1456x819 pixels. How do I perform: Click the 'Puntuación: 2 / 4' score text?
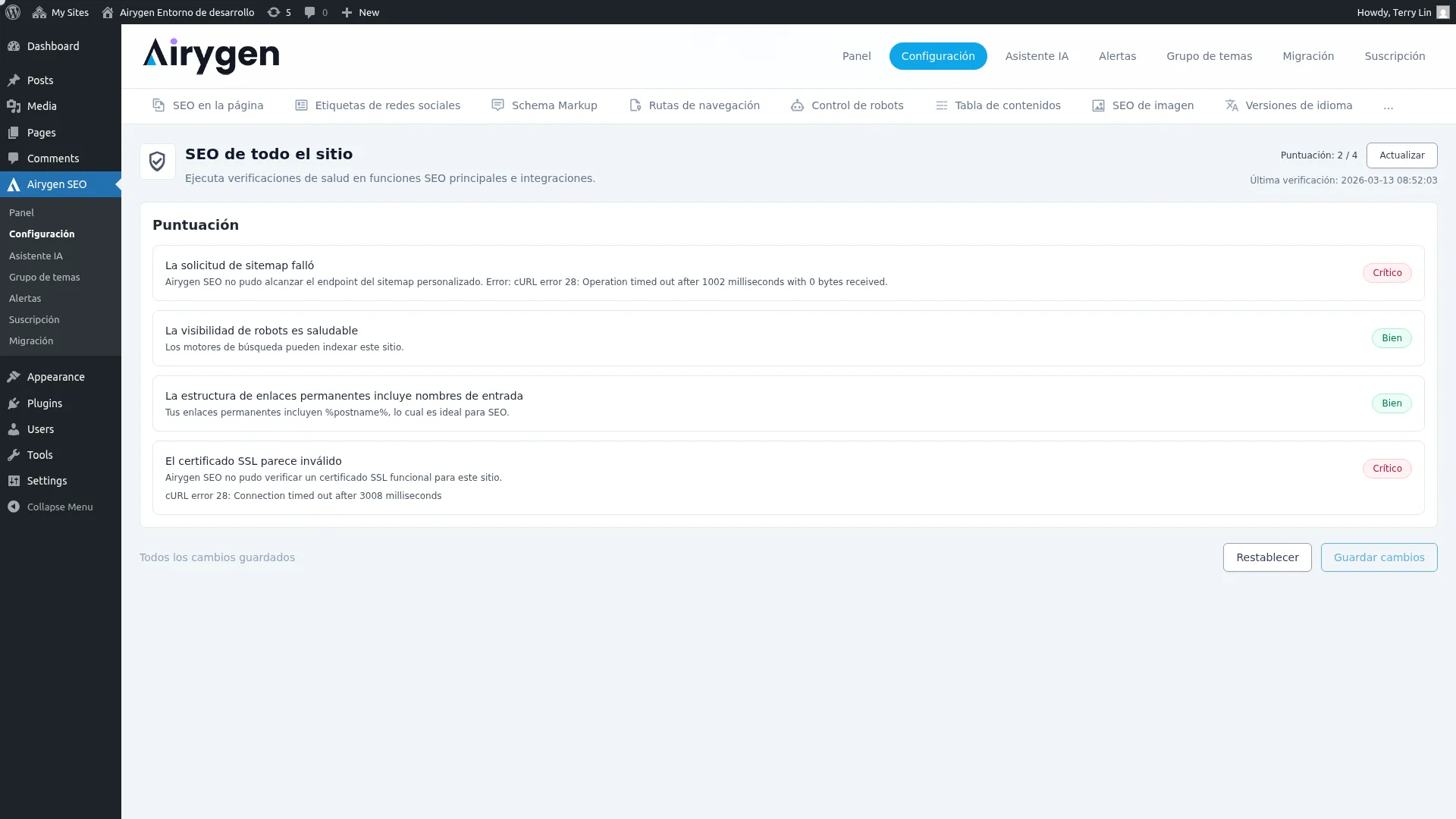[x=1319, y=155]
